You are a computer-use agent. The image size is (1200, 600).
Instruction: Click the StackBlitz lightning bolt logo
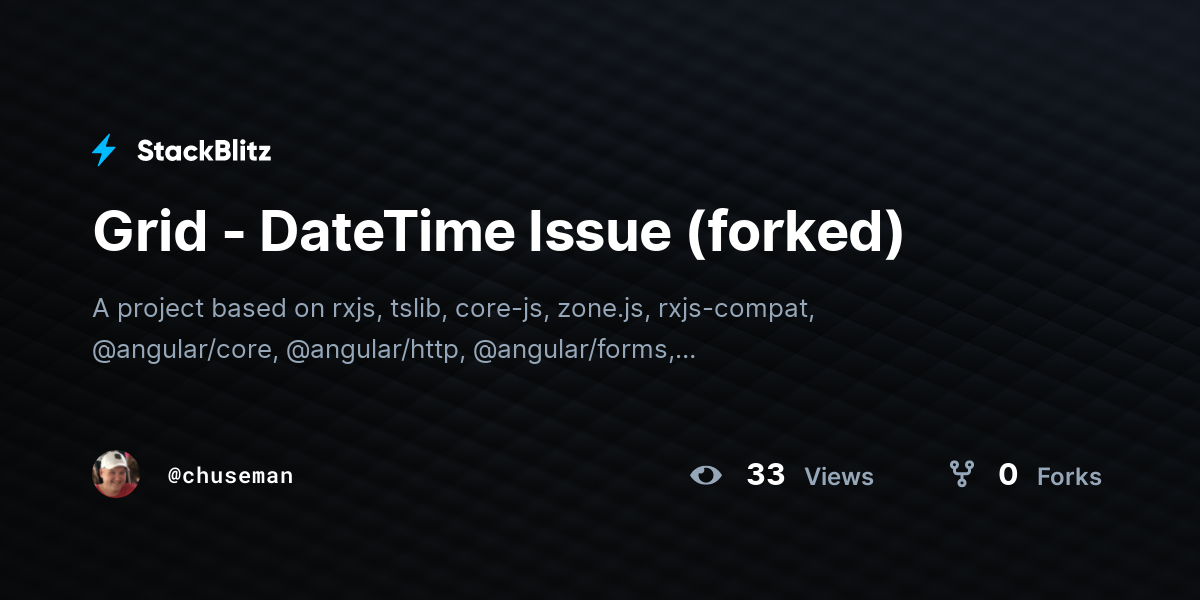[104, 151]
